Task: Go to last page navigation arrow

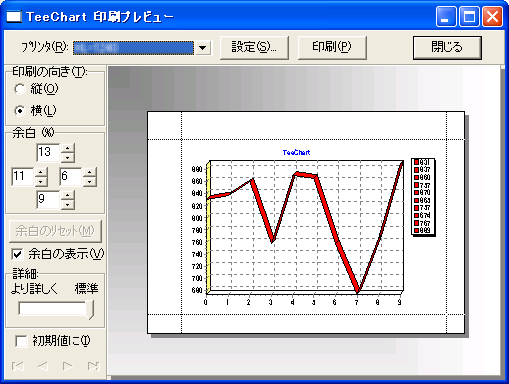Action: tap(93, 366)
